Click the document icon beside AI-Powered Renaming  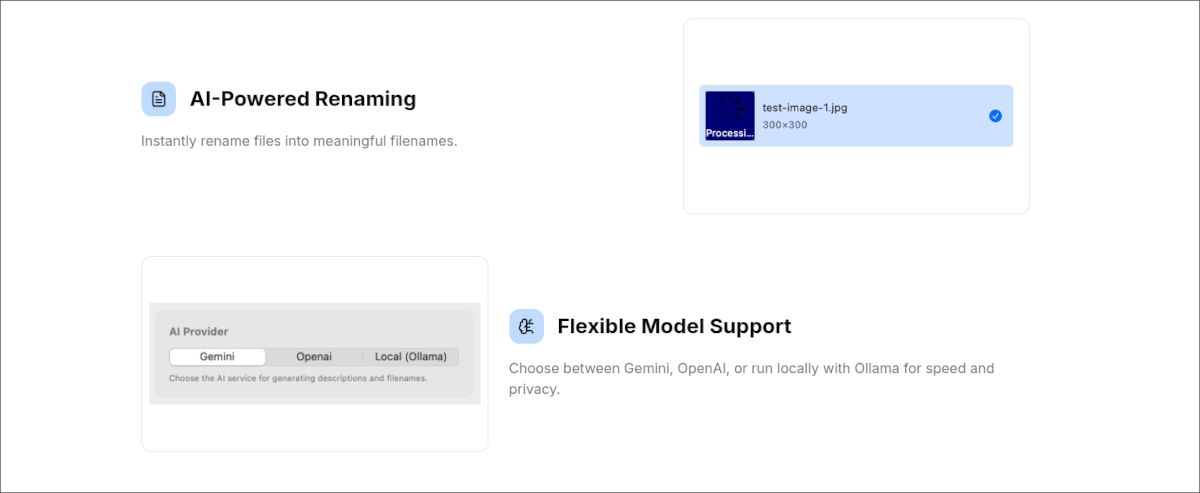158,99
